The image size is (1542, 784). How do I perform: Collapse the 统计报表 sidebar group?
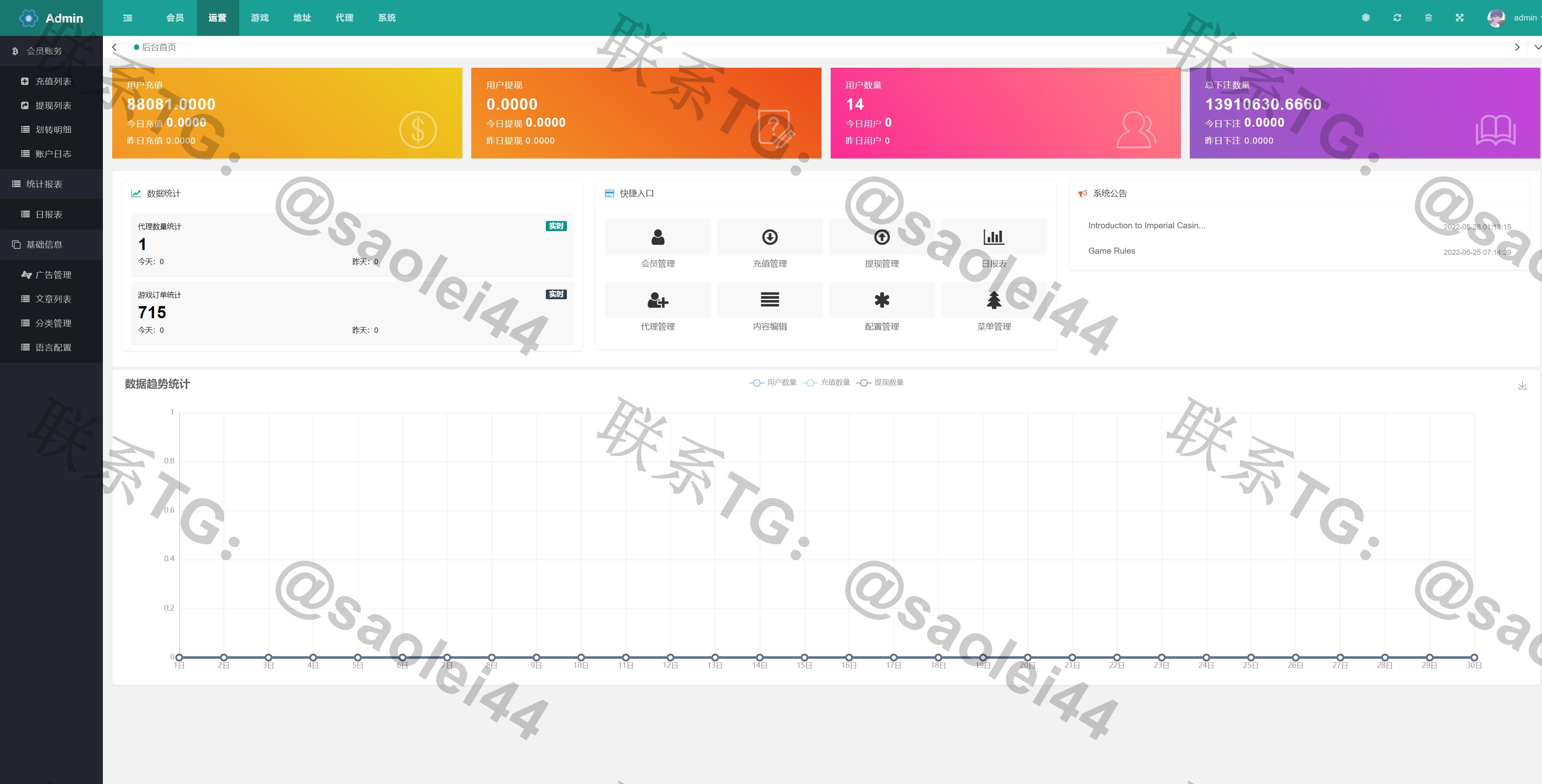point(52,184)
